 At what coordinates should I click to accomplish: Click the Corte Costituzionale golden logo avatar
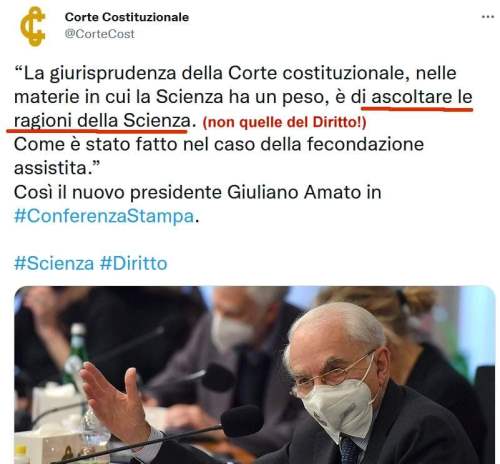pyautogui.click(x=33, y=26)
